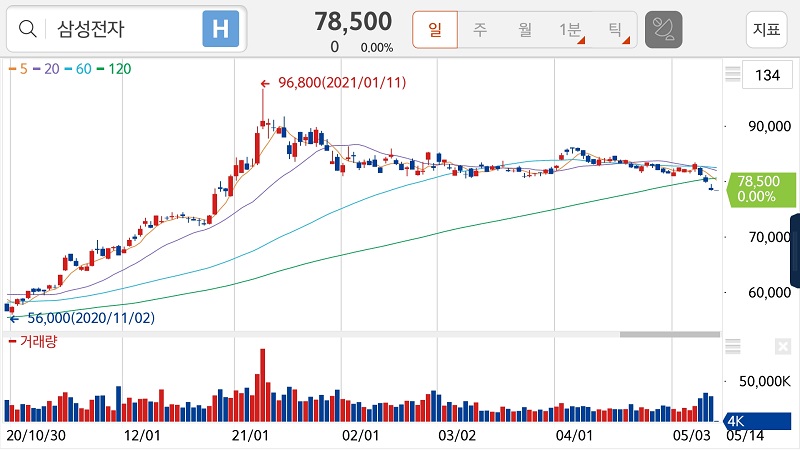800x450 pixels.
Task: Click the 60,000 price axis label
Action: point(769,293)
